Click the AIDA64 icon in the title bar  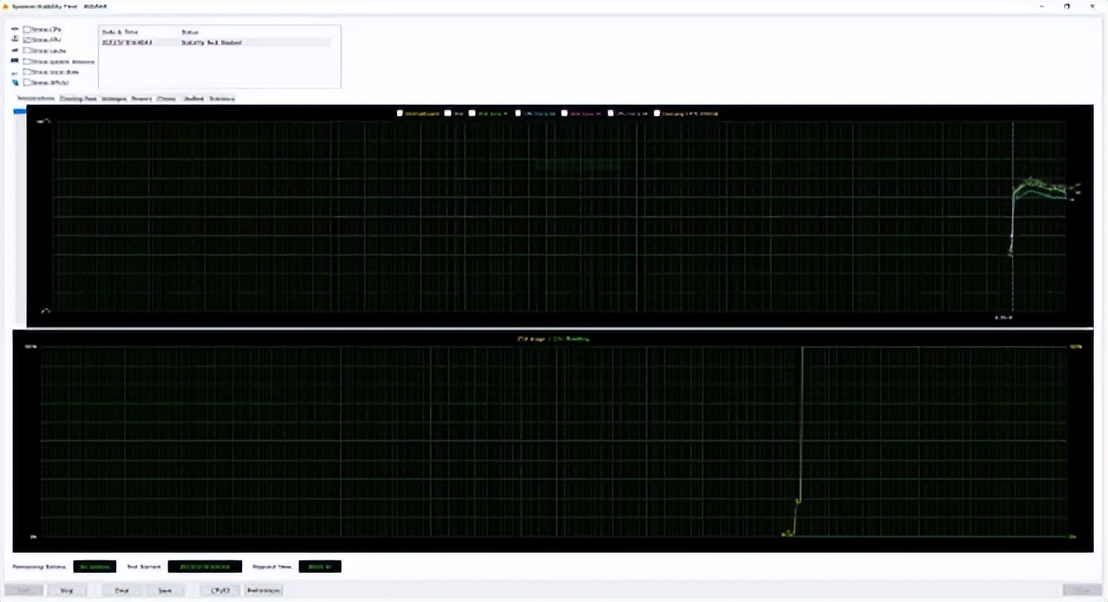pos(6,6)
